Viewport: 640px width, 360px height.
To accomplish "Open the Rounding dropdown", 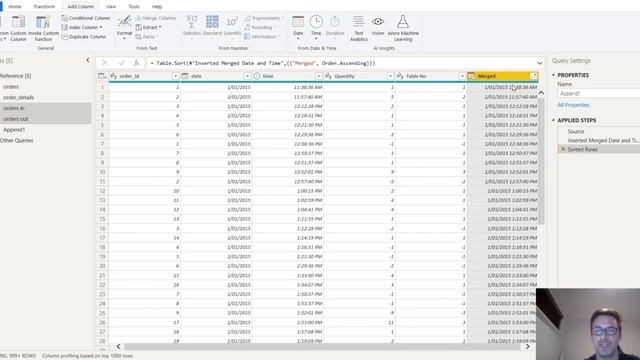I will (260, 27).
